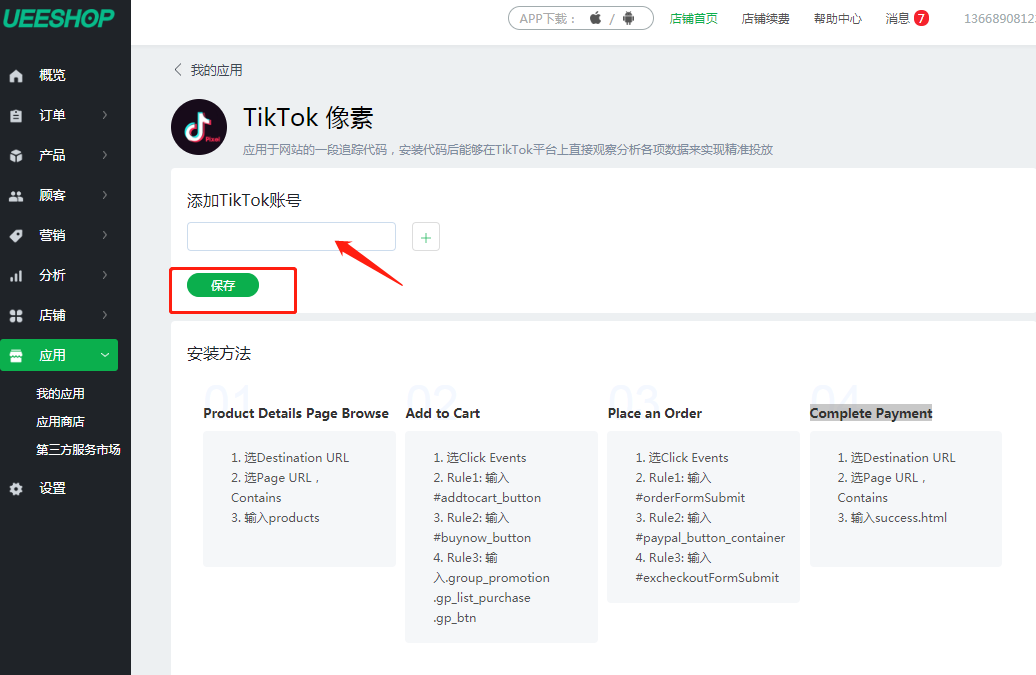Image resolution: width=1036 pixels, height=675 pixels.
Task: Click the TikTok 像素 page title
Action: click(308, 118)
